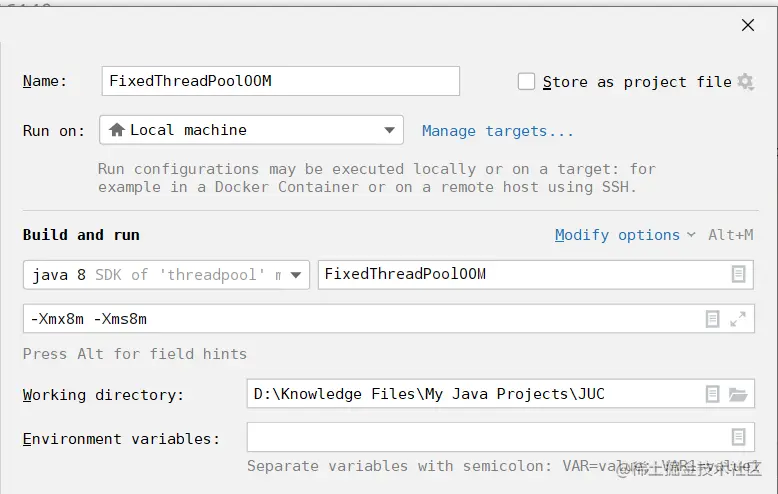The width and height of the screenshot is (778, 494).
Task: Close the run configuration dialog
Action: click(747, 25)
